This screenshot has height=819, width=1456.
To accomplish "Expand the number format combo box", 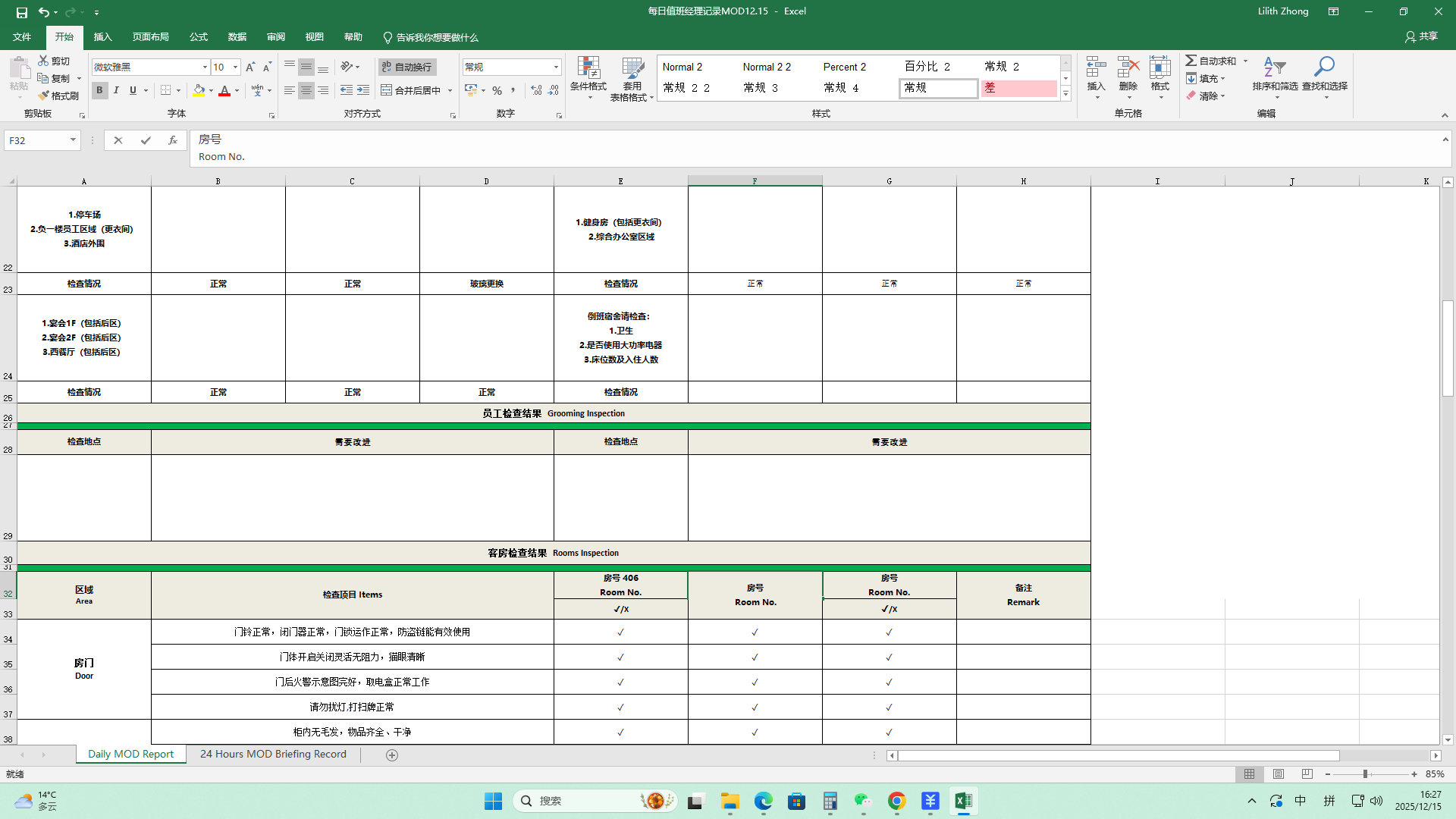I will coord(556,67).
